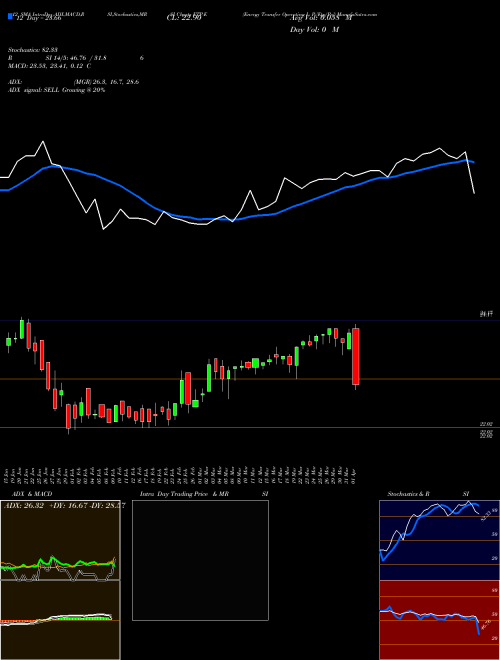The image size is (500, 660).
Task: Click the blue 12 Day SMA legend square
Action: tap(11, 16)
